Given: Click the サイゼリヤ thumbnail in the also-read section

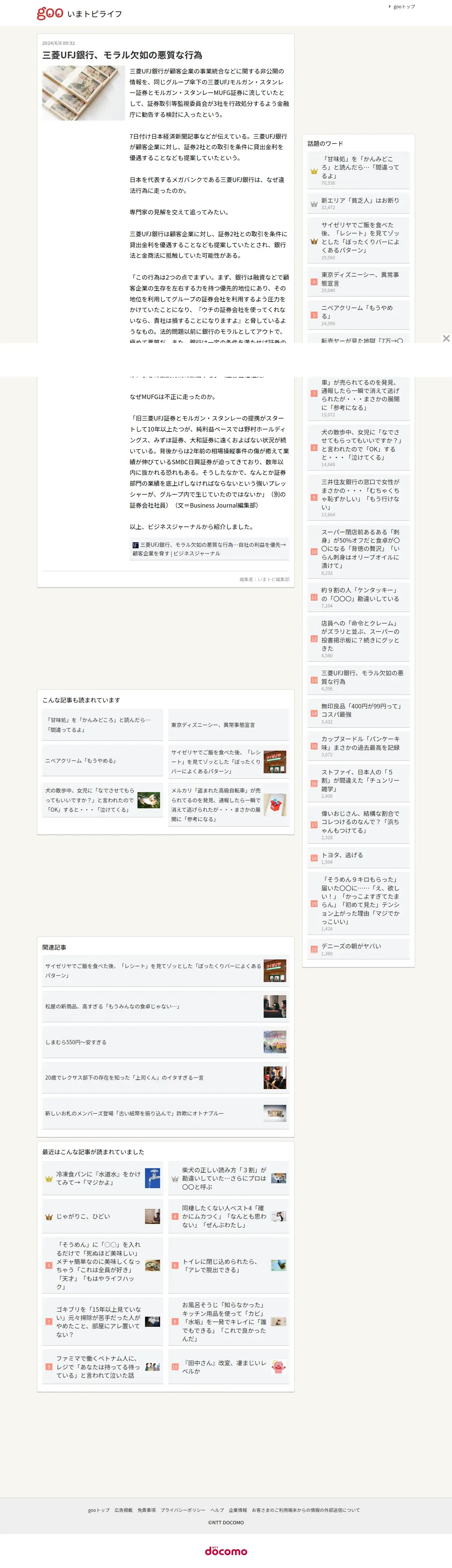Looking at the screenshot, I should (x=275, y=762).
